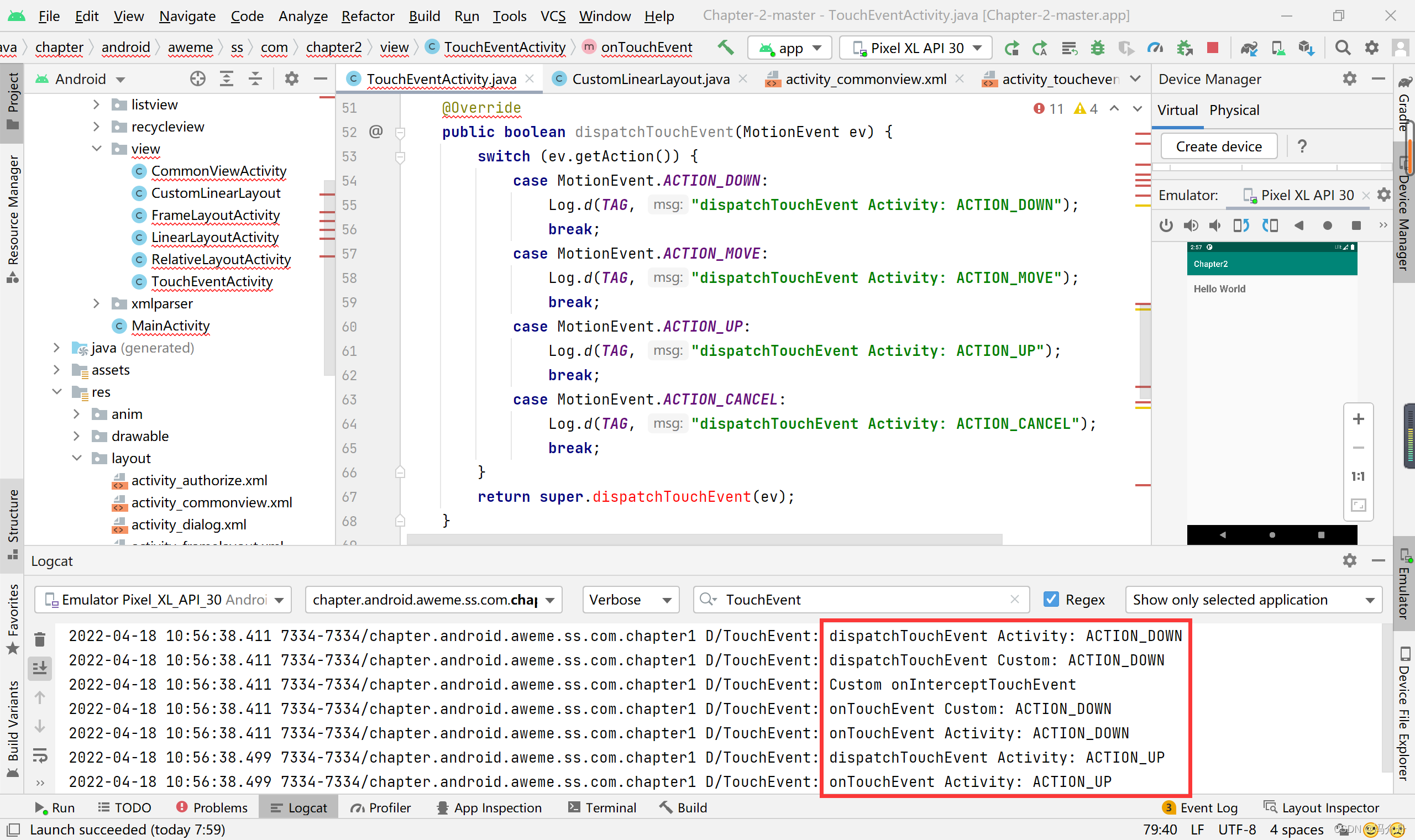Click the Profile app gauge icon
This screenshot has height=840, width=1415.
click(1154, 48)
